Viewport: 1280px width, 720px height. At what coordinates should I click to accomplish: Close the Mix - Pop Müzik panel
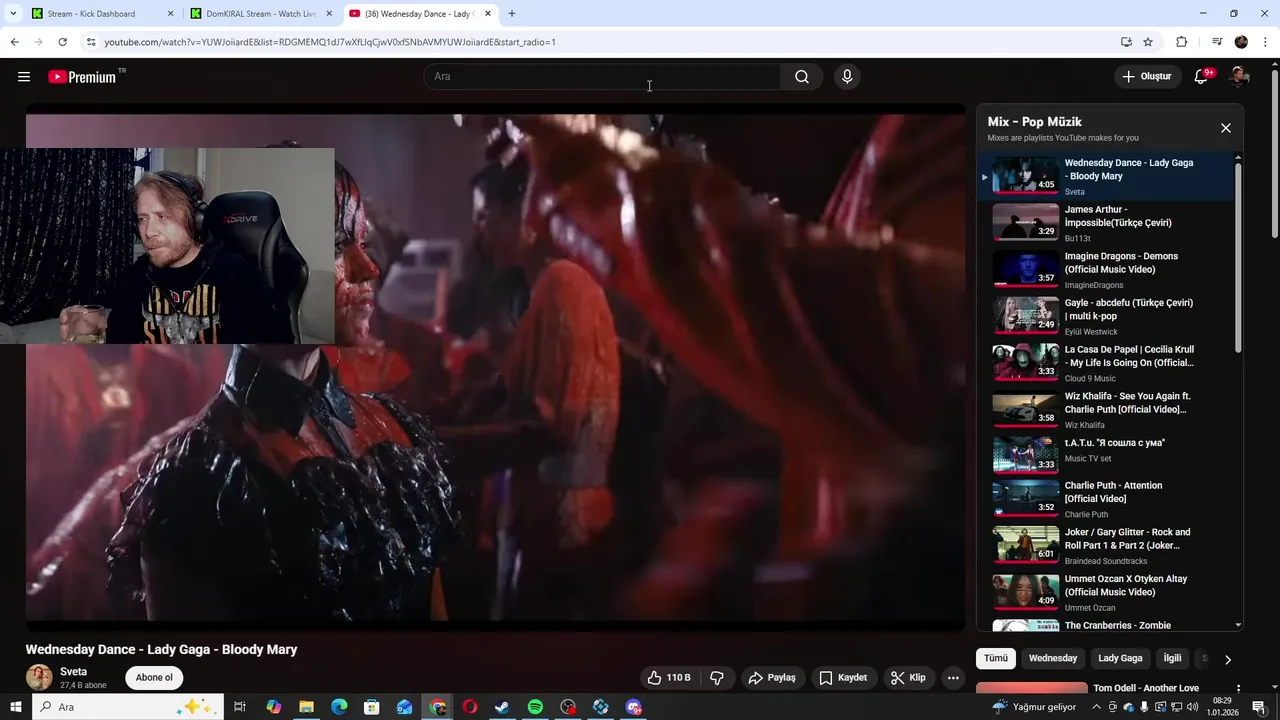click(x=1225, y=128)
